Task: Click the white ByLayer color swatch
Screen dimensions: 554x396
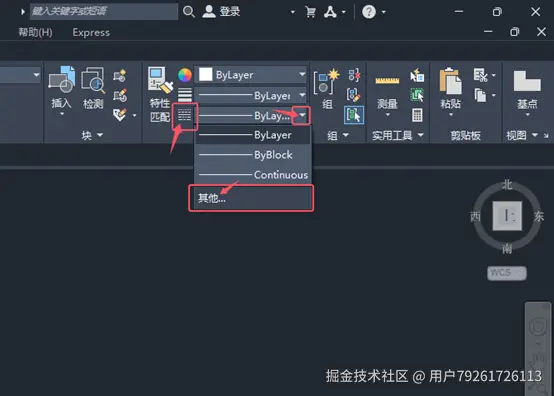Action: tap(206, 75)
